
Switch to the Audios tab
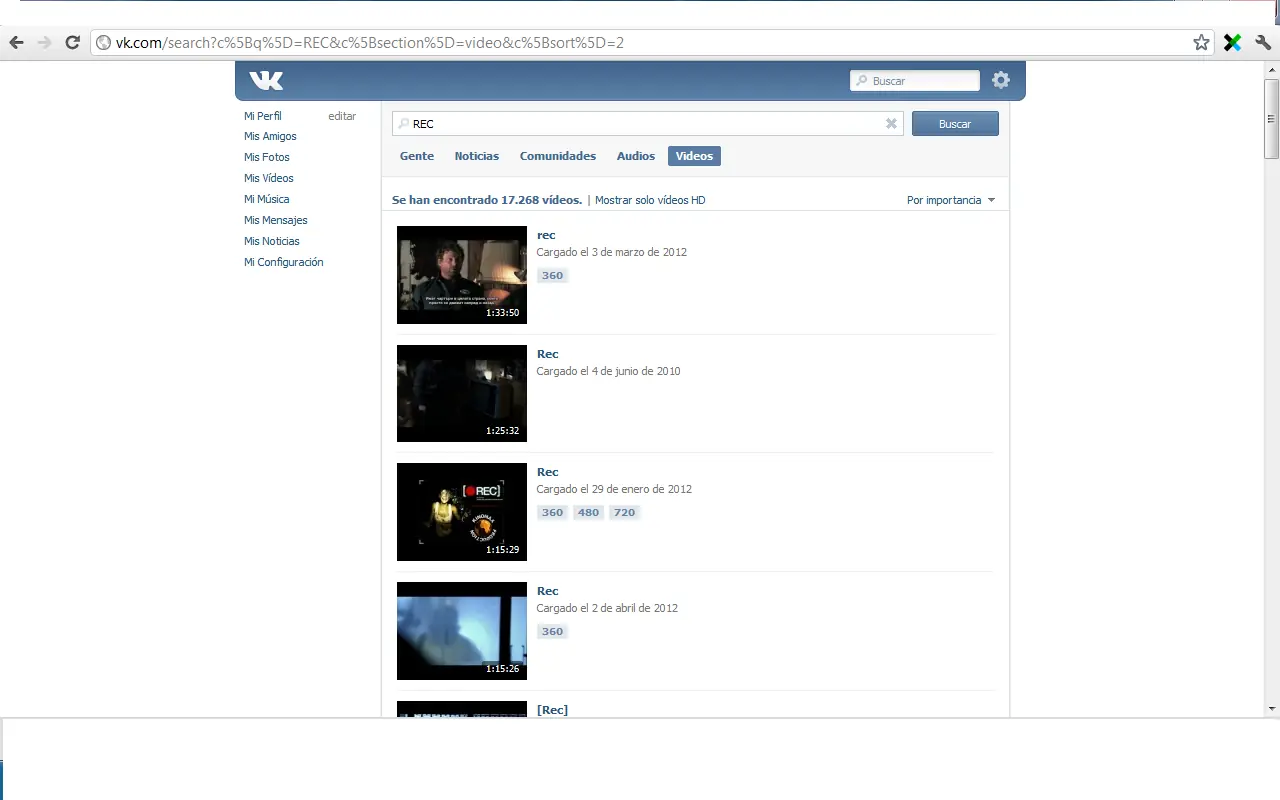pos(636,156)
